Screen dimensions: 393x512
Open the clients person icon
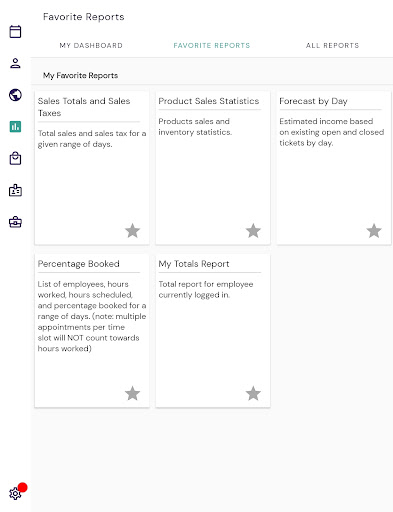15,63
